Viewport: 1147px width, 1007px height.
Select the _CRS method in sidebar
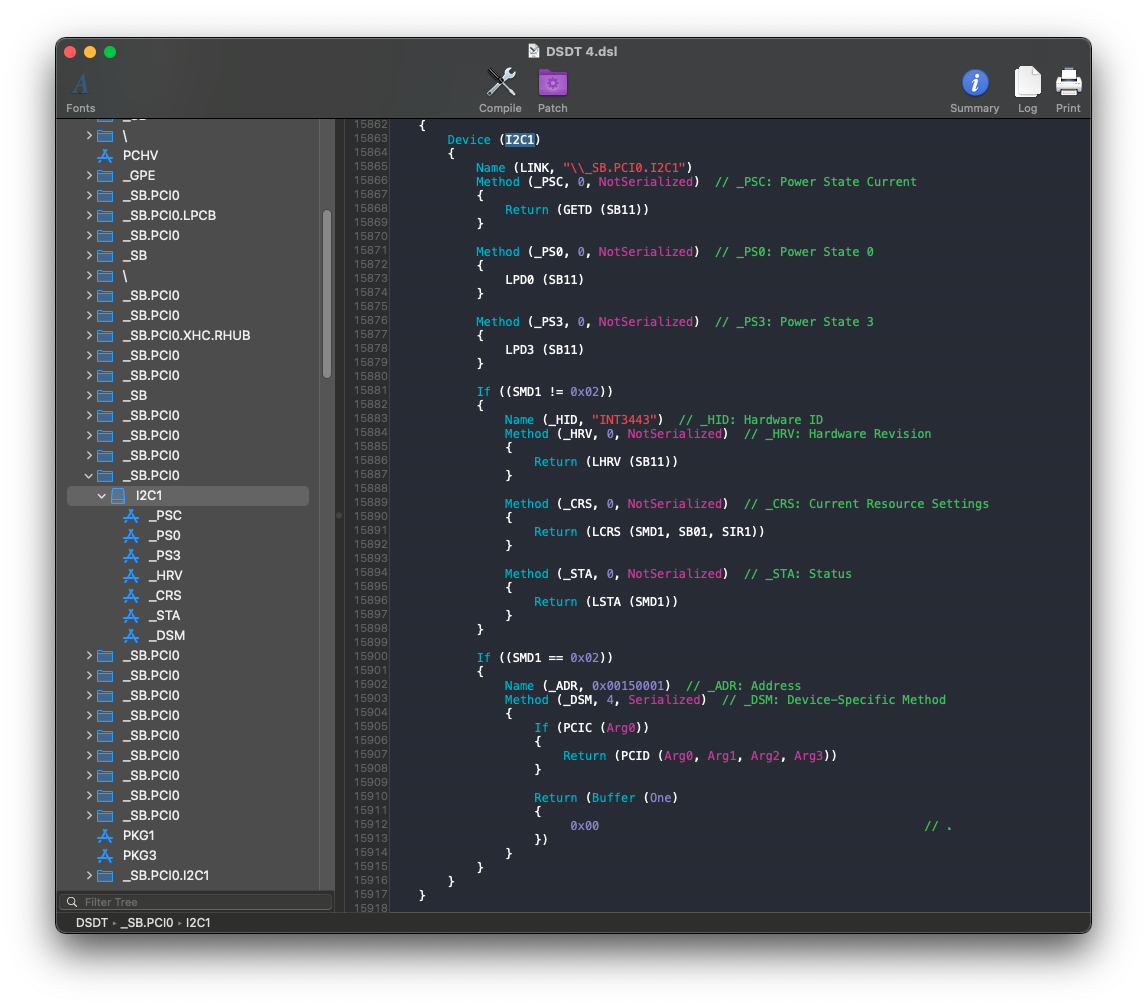165,595
